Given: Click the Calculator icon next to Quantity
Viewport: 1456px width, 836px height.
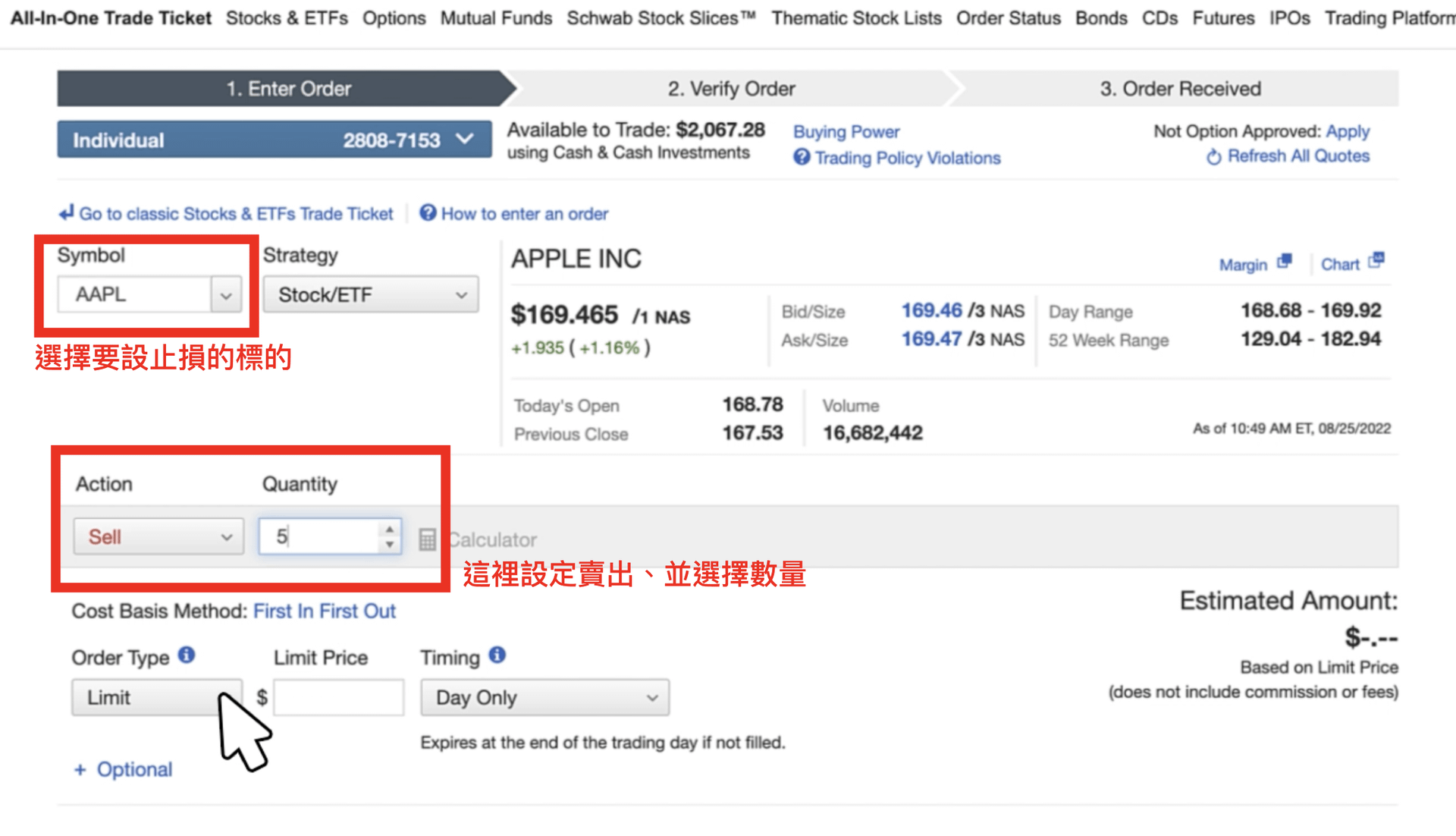Looking at the screenshot, I should [427, 539].
